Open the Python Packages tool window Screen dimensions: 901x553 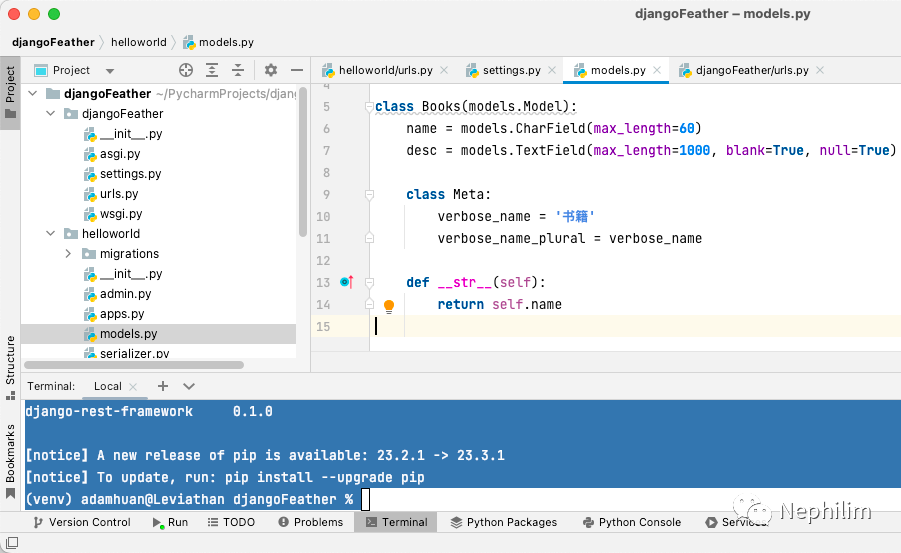(504, 522)
